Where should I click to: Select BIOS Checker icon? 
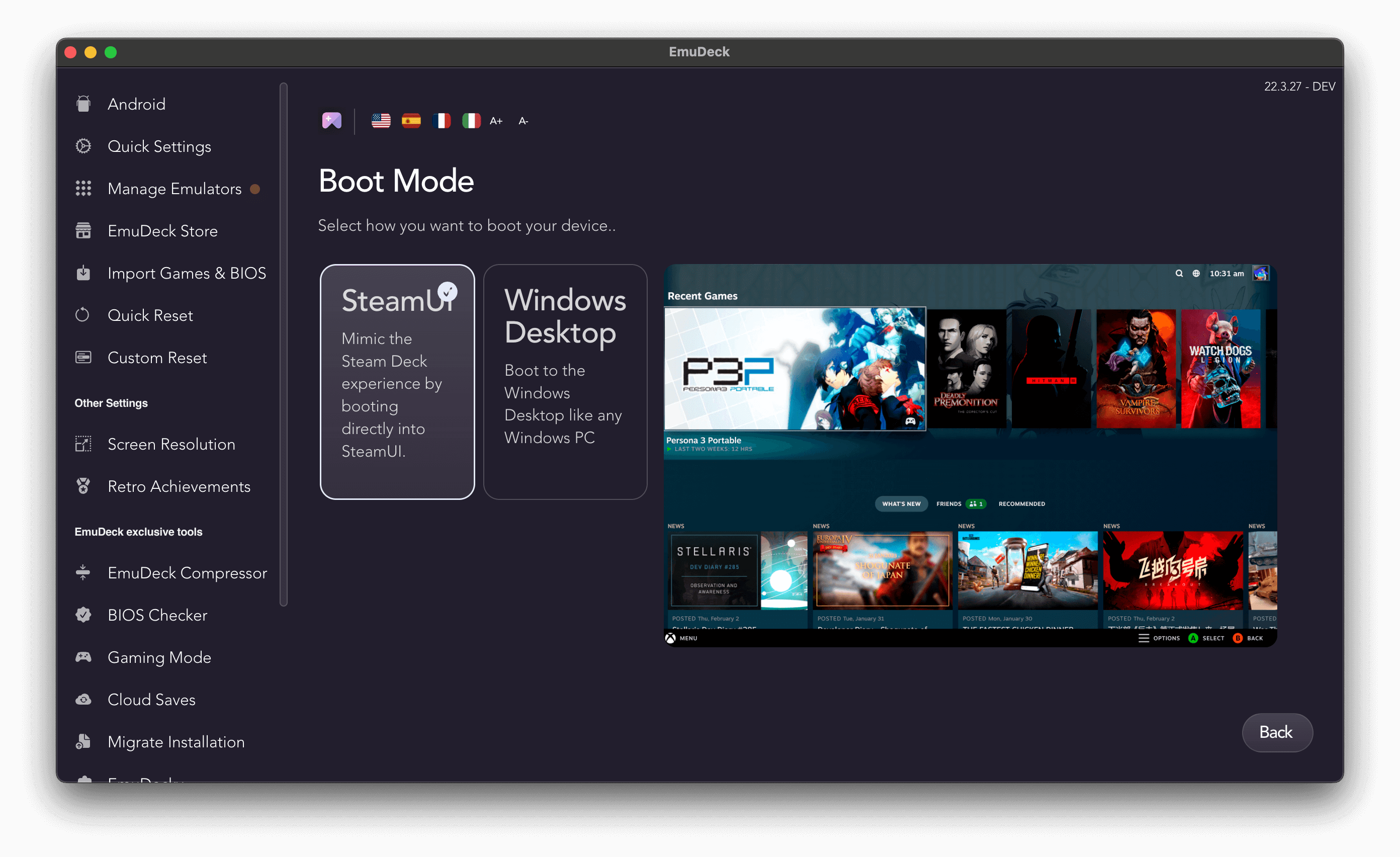pyautogui.click(x=85, y=614)
